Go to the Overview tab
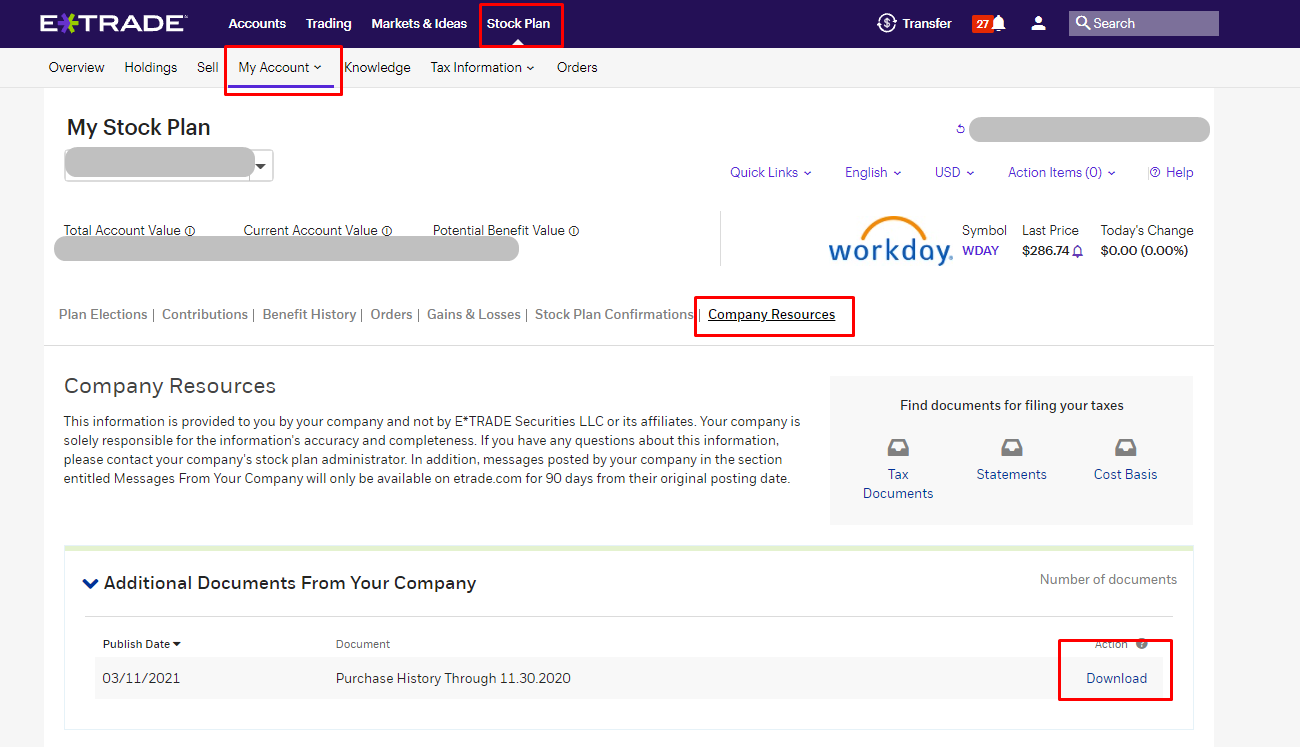This screenshot has height=747, width=1300. tap(76, 68)
